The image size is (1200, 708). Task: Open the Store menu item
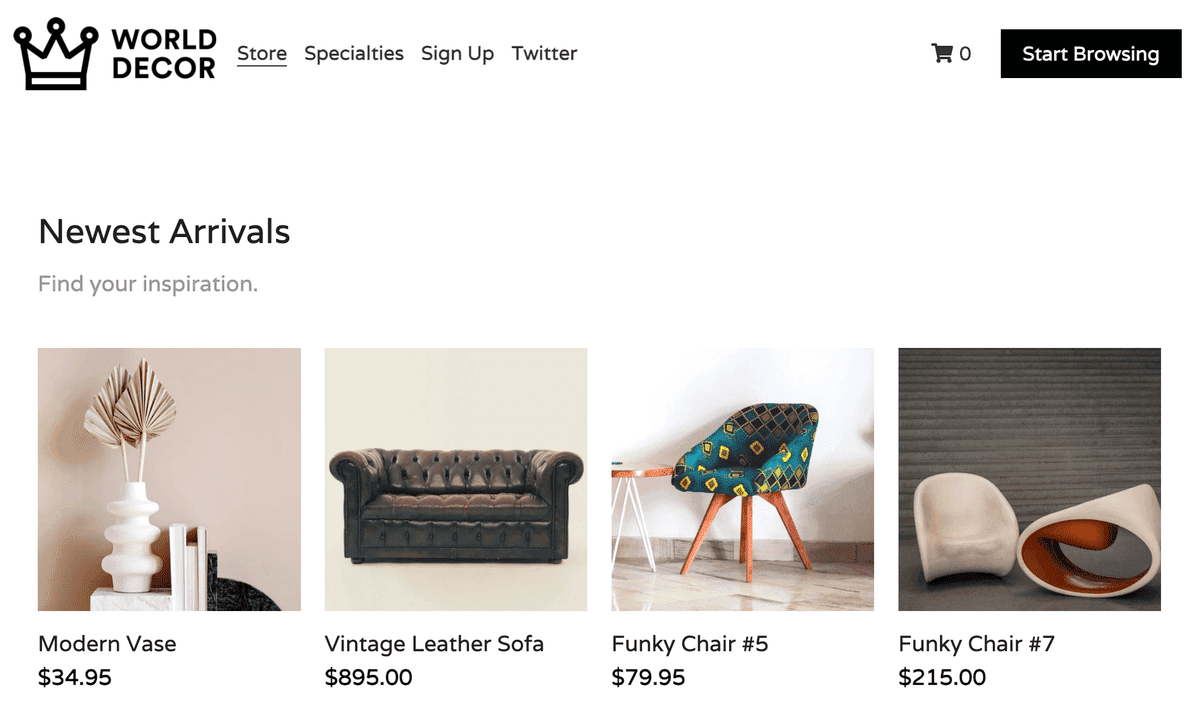click(x=262, y=54)
